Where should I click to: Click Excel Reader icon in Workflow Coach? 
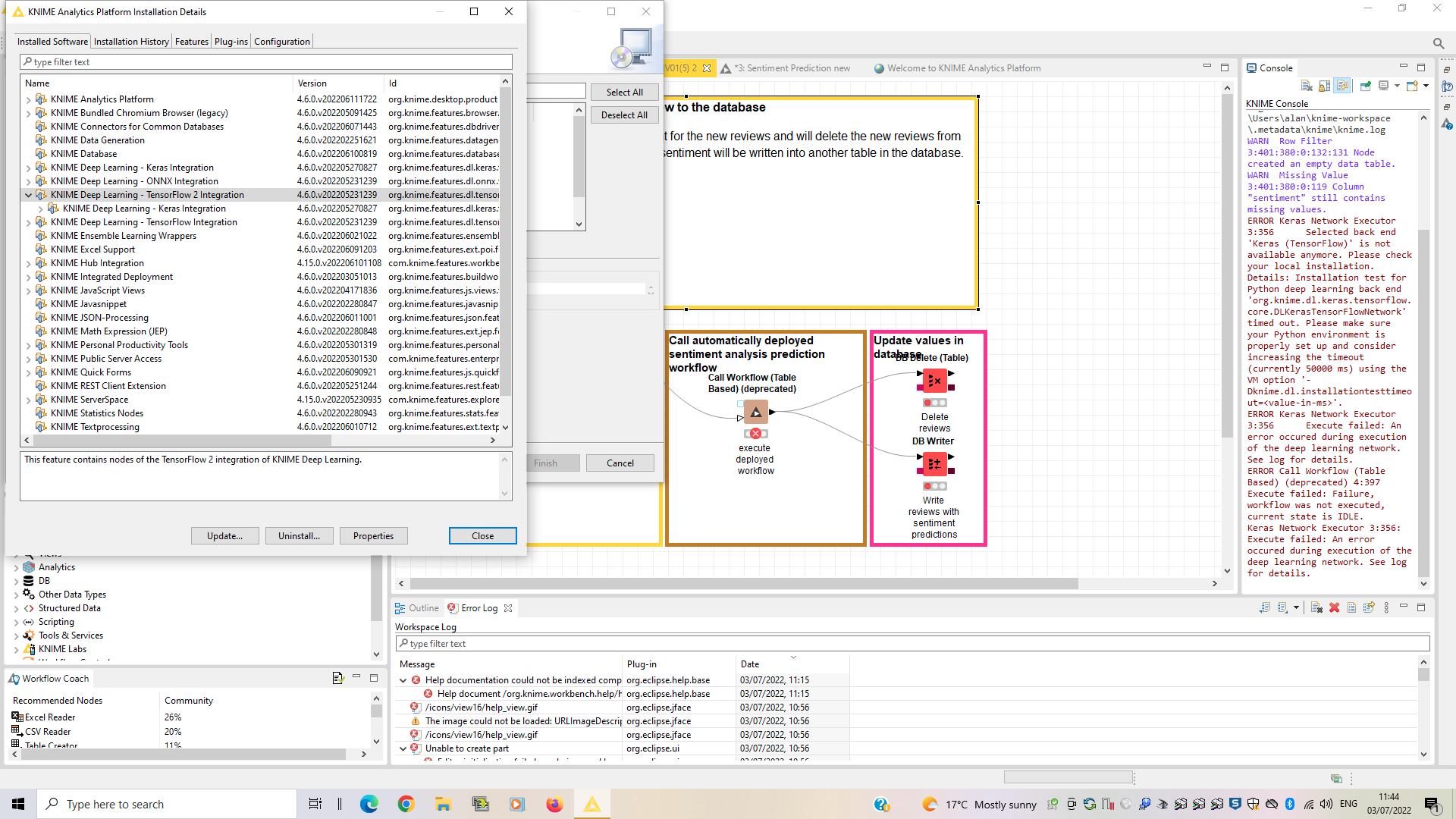[x=17, y=717]
